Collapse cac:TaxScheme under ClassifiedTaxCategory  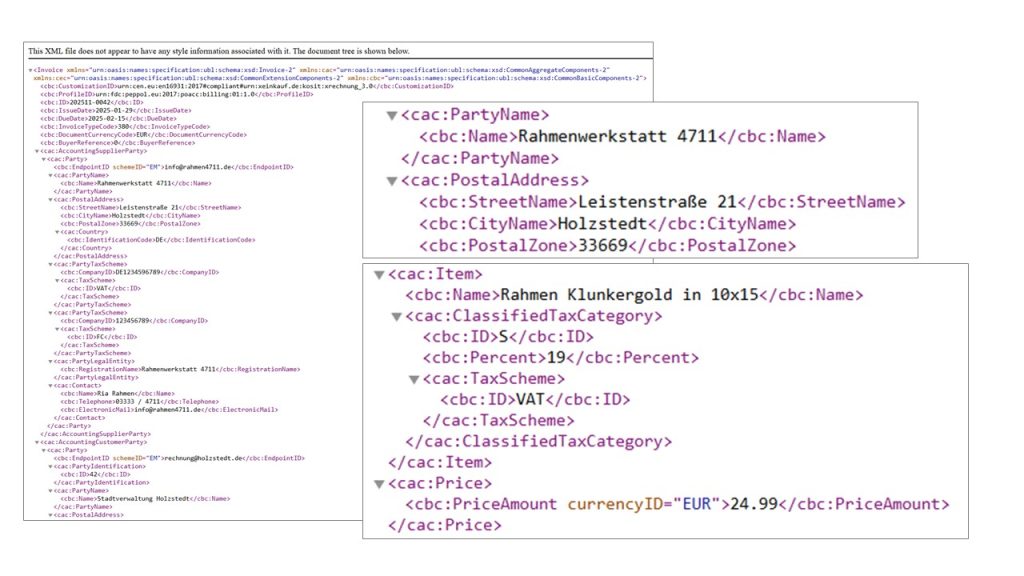click(415, 379)
